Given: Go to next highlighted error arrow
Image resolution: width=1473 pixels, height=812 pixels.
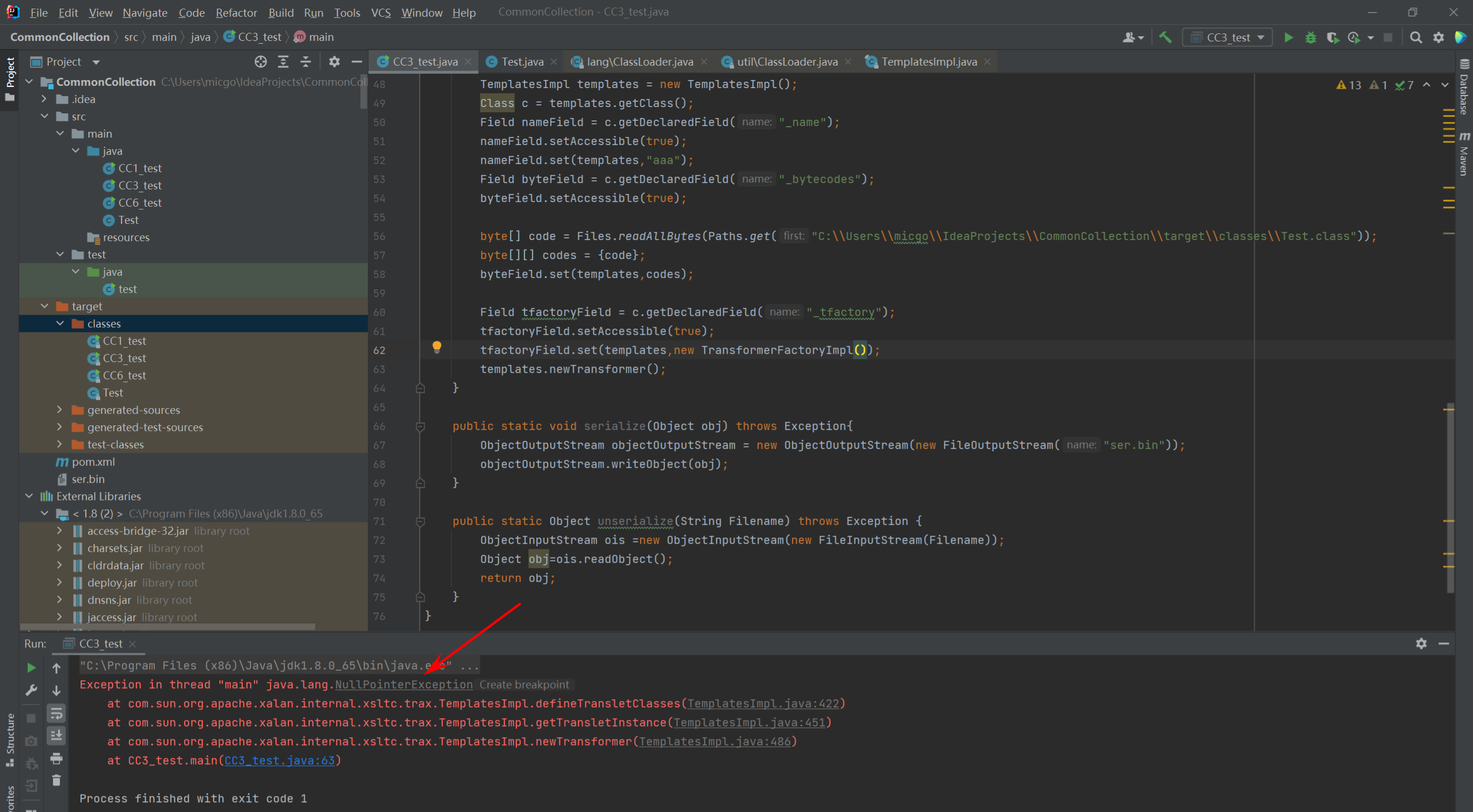Looking at the screenshot, I should coord(1445,85).
